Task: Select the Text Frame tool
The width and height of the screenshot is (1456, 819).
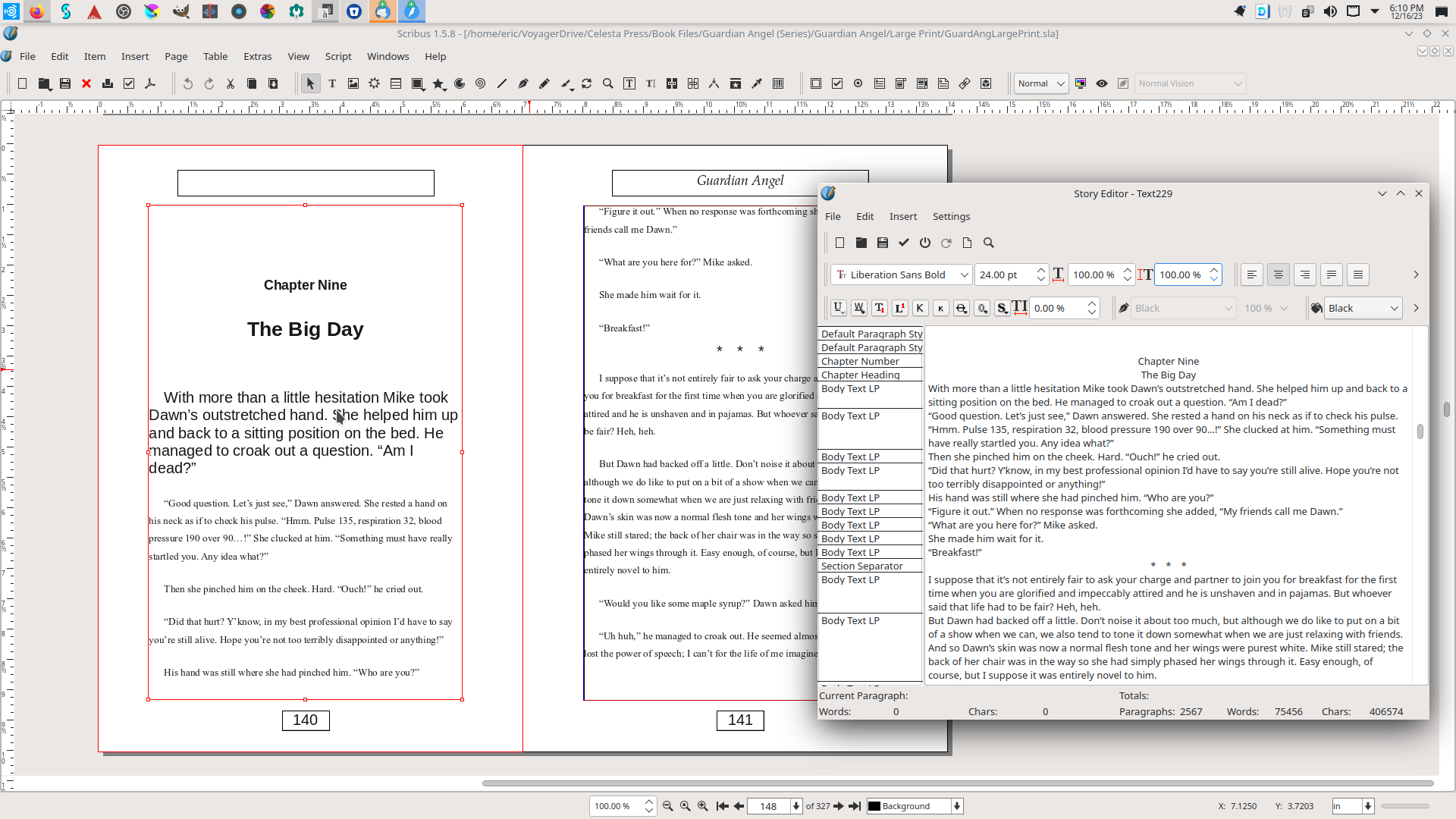Action: (x=332, y=83)
